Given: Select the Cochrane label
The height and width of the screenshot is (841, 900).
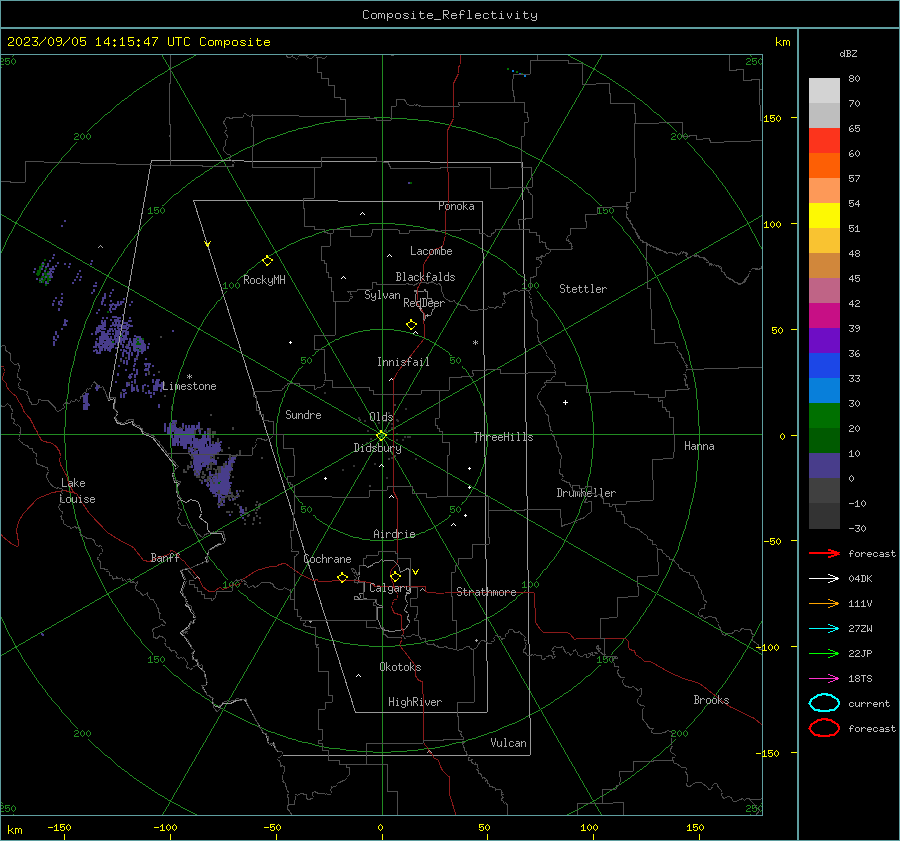Looking at the screenshot, I should click(327, 559).
